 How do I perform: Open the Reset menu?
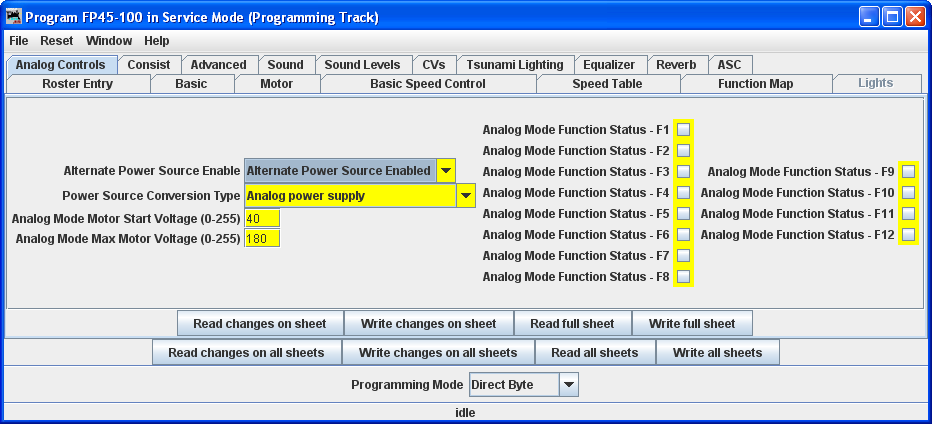point(57,41)
